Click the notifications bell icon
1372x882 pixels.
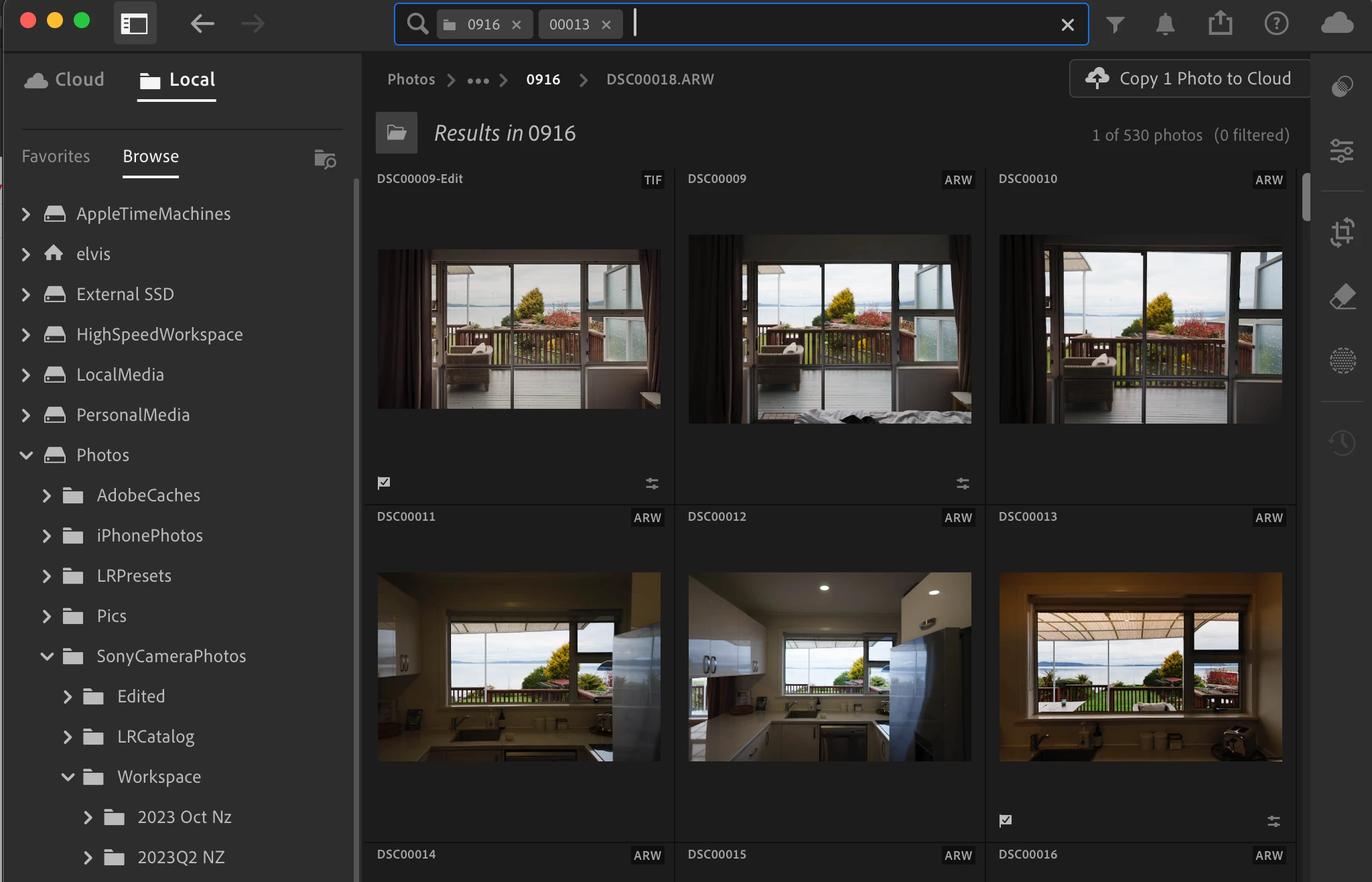(x=1165, y=25)
